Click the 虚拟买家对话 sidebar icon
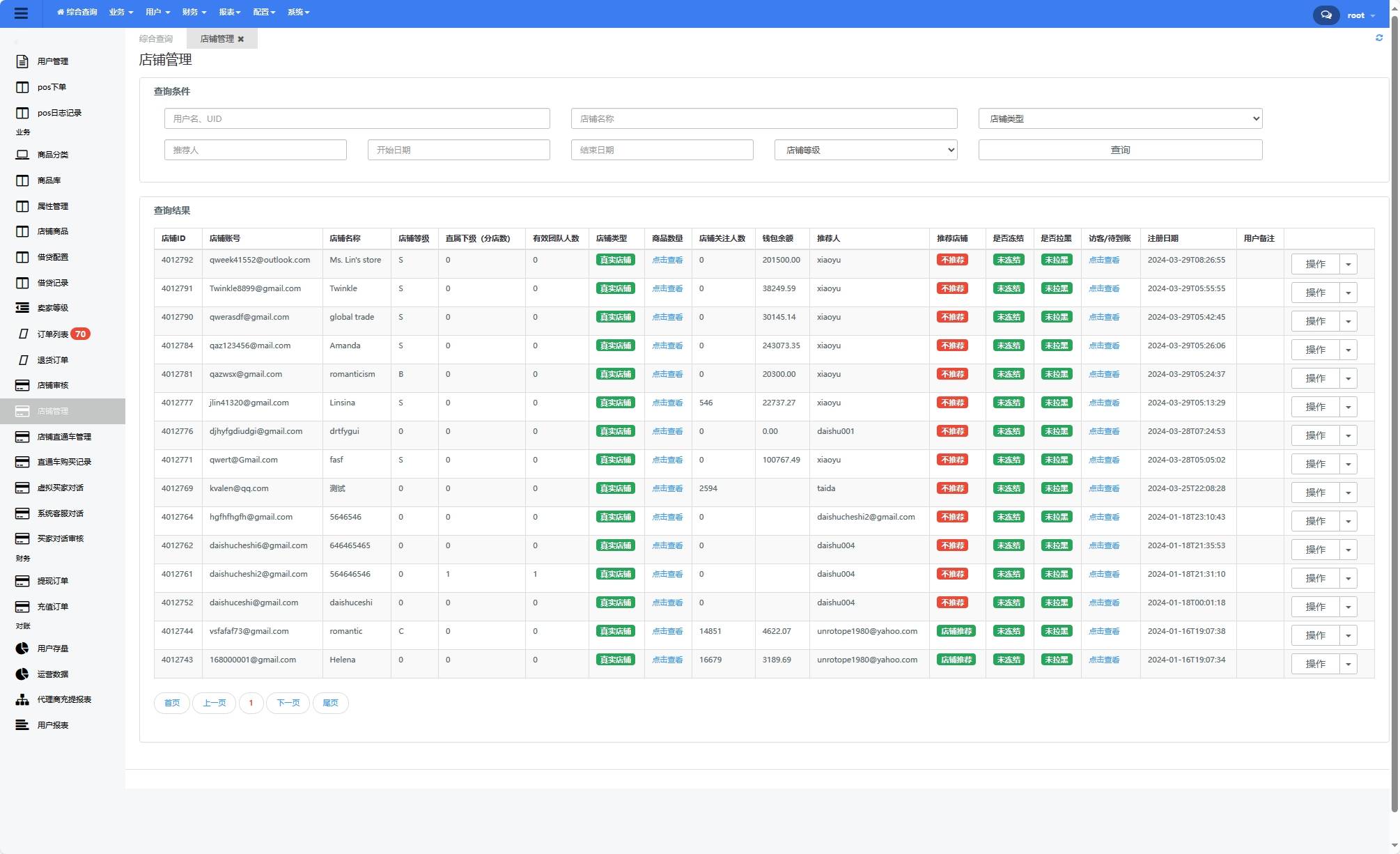 (21, 488)
